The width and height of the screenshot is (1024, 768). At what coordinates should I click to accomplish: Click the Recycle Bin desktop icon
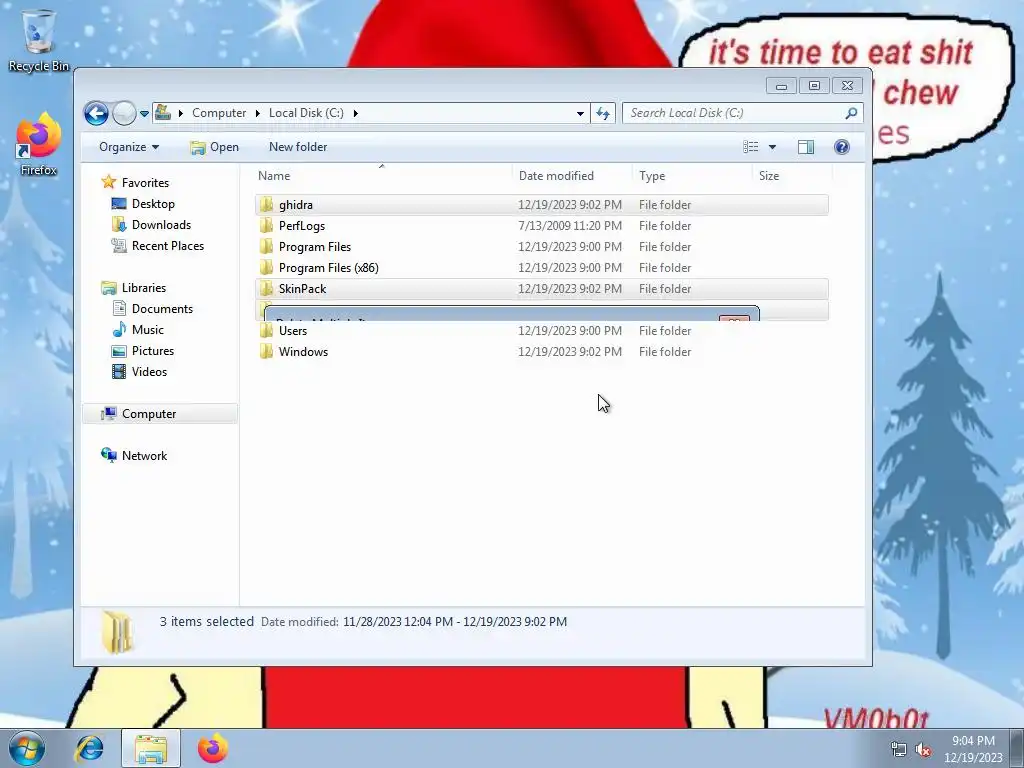click(x=39, y=40)
